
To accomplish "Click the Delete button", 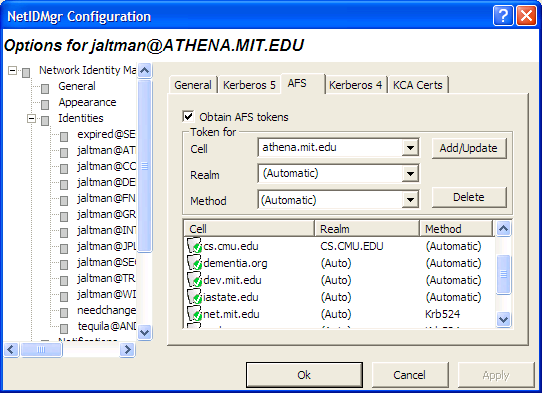I will click(468, 197).
